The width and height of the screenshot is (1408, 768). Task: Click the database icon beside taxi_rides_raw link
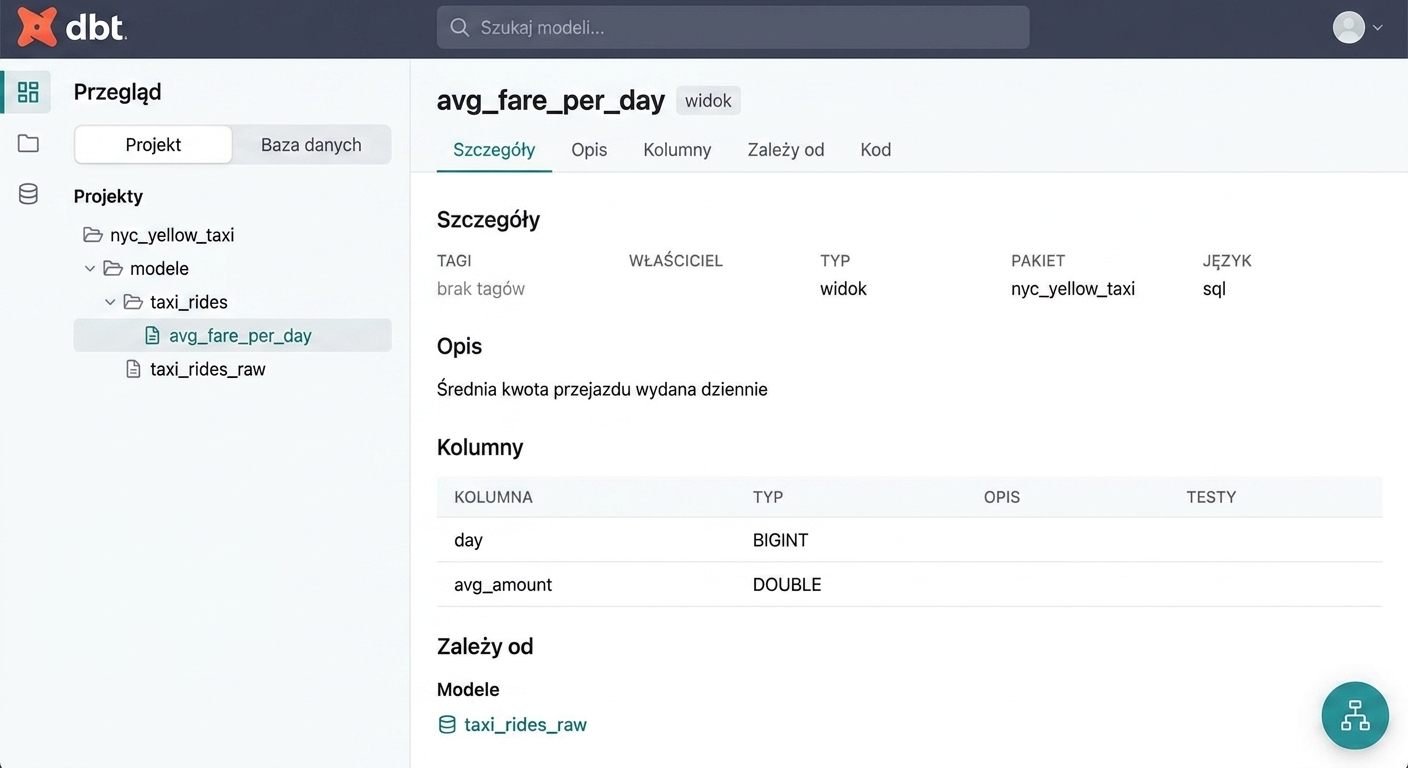click(447, 725)
